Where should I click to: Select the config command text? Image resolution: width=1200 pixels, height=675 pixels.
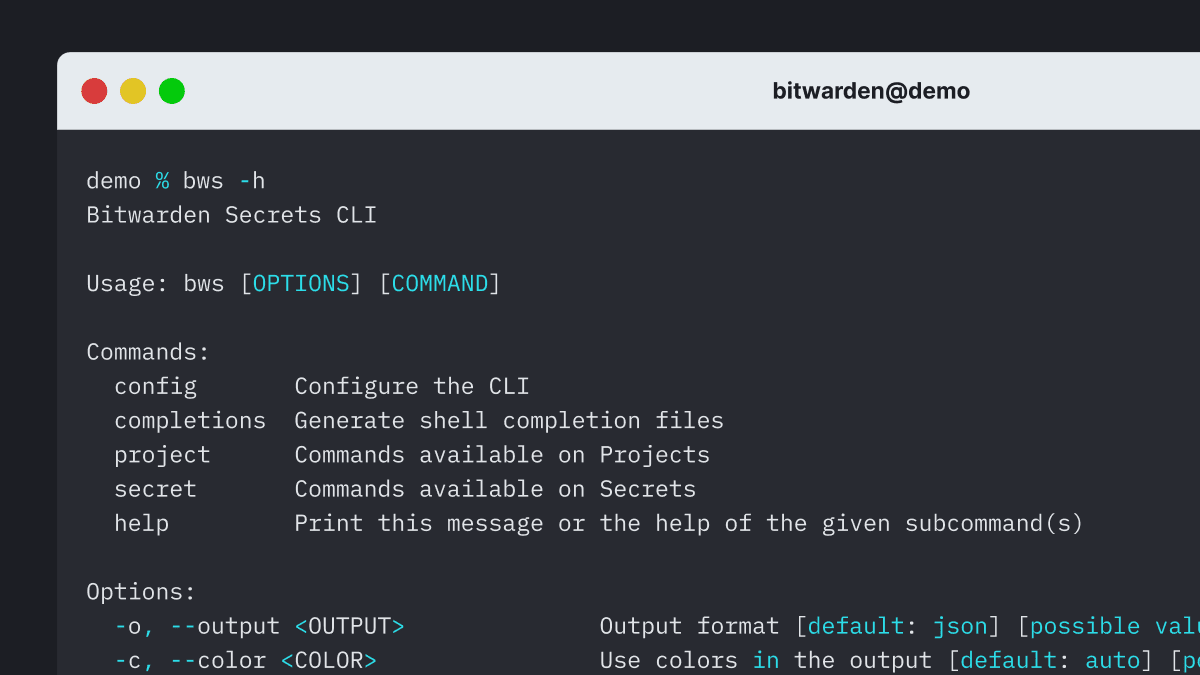pos(156,386)
